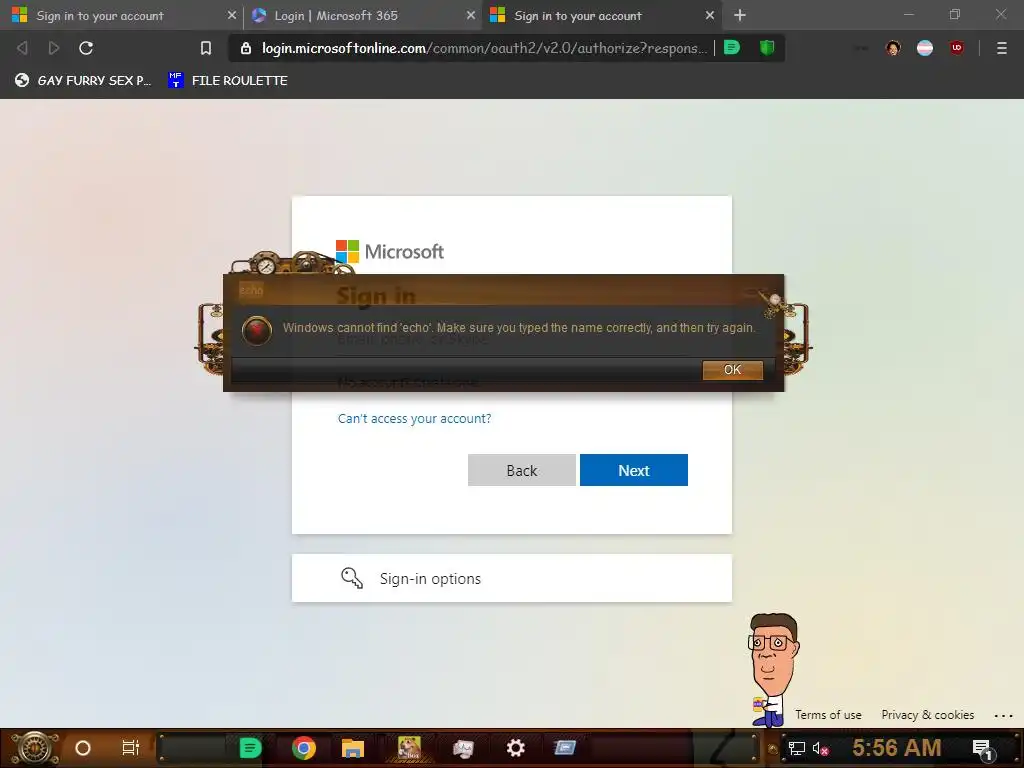Click the network icon in system tray
Image resolution: width=1024 pixels, height=768 pixels.
(797, 748)
